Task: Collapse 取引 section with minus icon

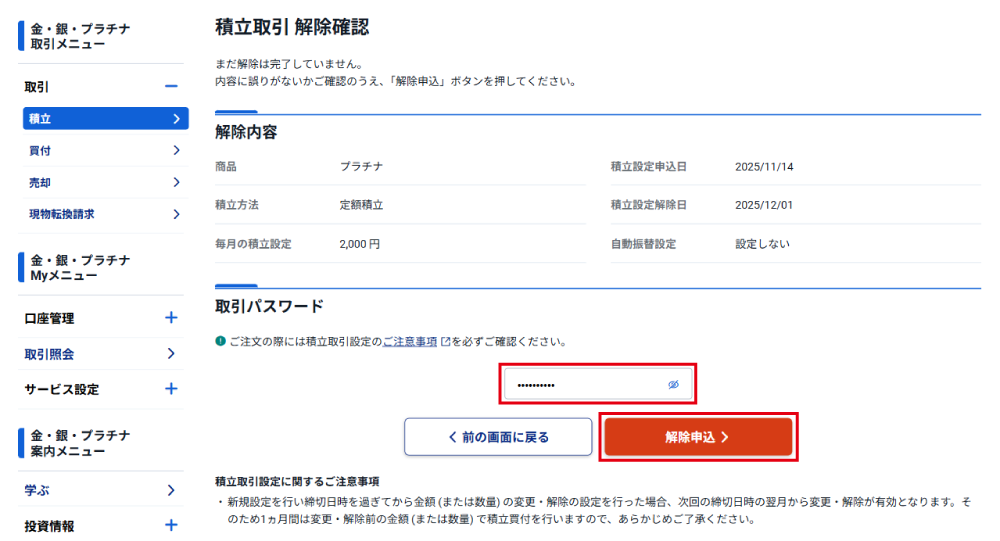Action: pyautogui.click(x=171, y=87)
